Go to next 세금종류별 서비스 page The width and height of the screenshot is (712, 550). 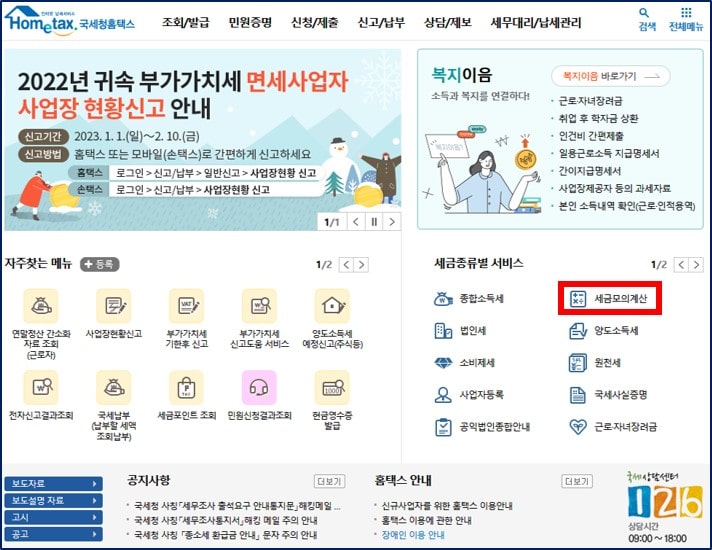coord(696,265)
